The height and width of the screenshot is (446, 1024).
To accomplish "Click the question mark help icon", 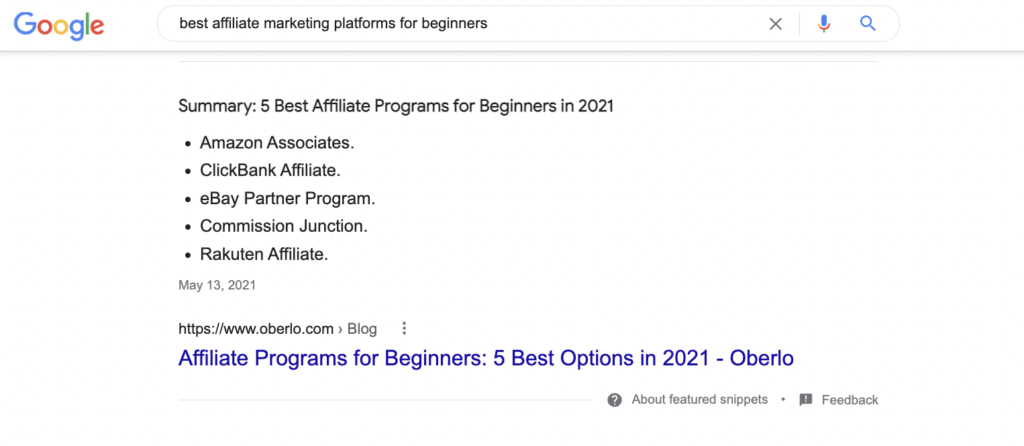I will 615,400.
